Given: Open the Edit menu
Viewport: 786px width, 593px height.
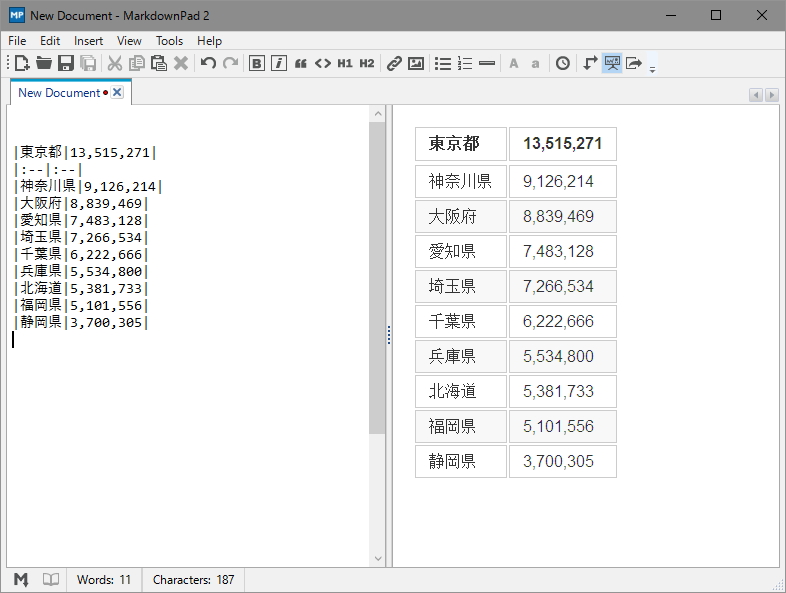Looking at the screenshot, I should click(x=50, y=41).
